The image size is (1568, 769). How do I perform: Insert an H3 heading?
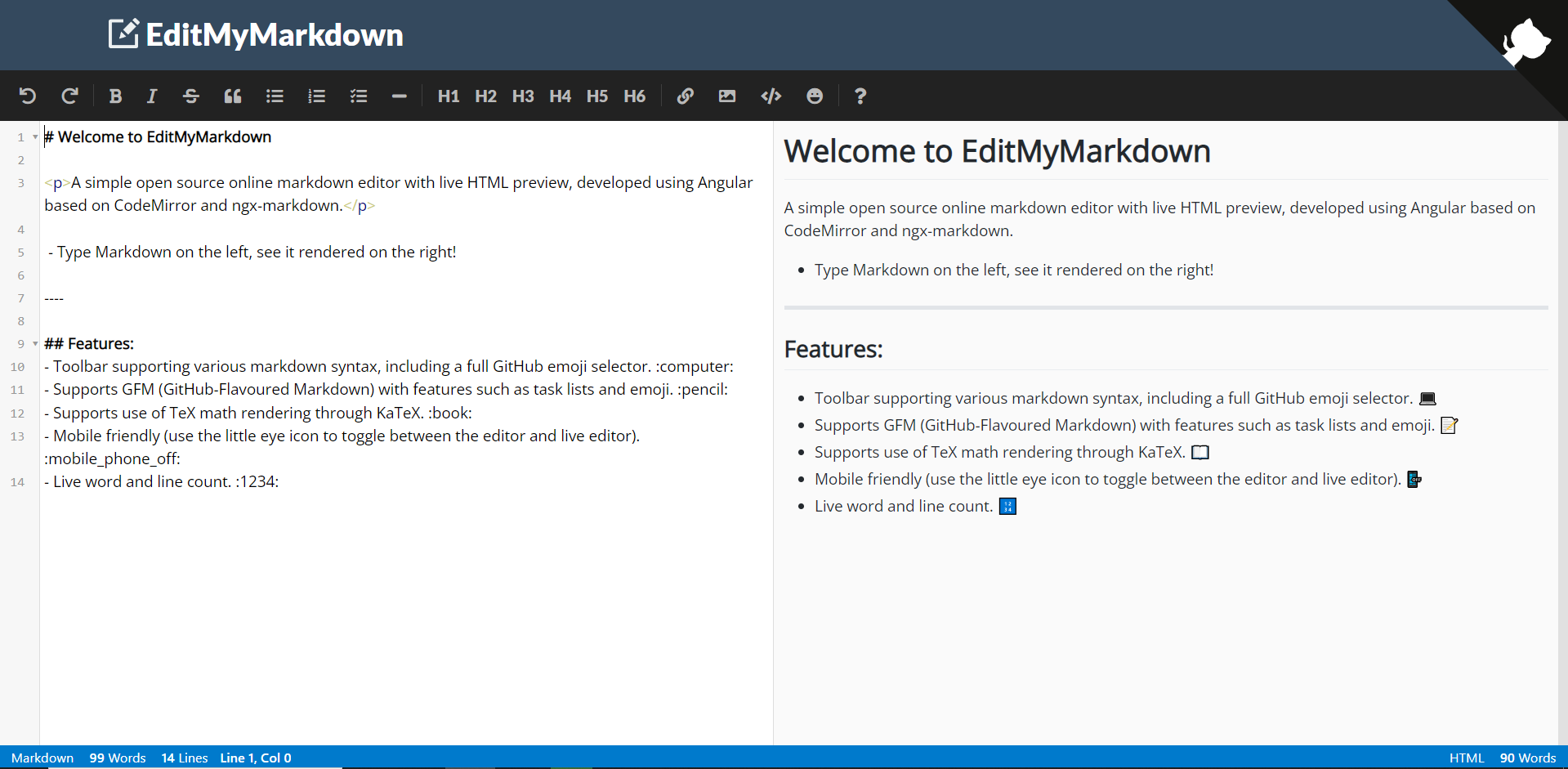pos(523,96)
